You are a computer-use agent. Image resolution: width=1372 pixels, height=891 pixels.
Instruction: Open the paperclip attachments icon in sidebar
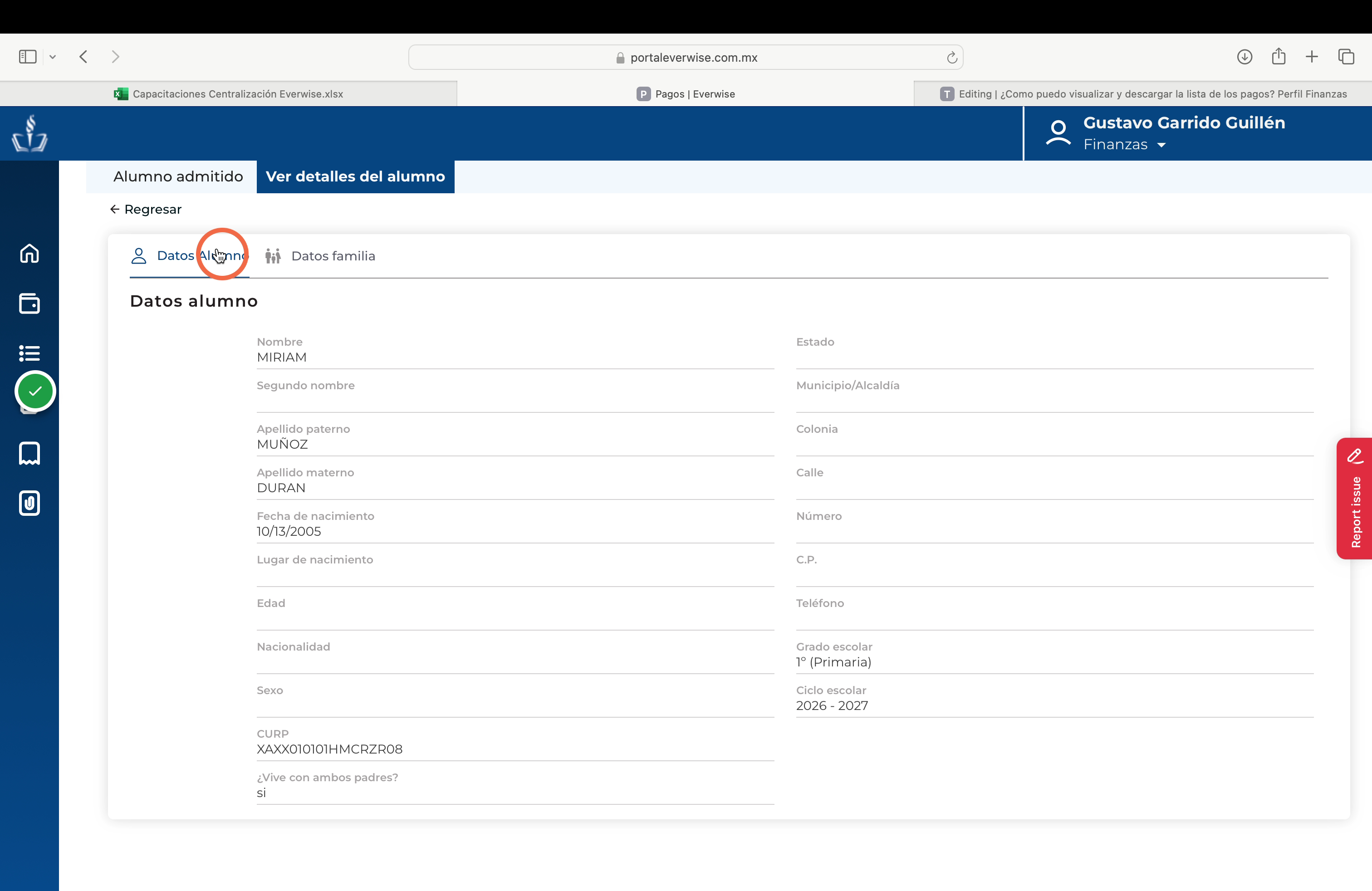pyautogui.click(x=29, y=503)
